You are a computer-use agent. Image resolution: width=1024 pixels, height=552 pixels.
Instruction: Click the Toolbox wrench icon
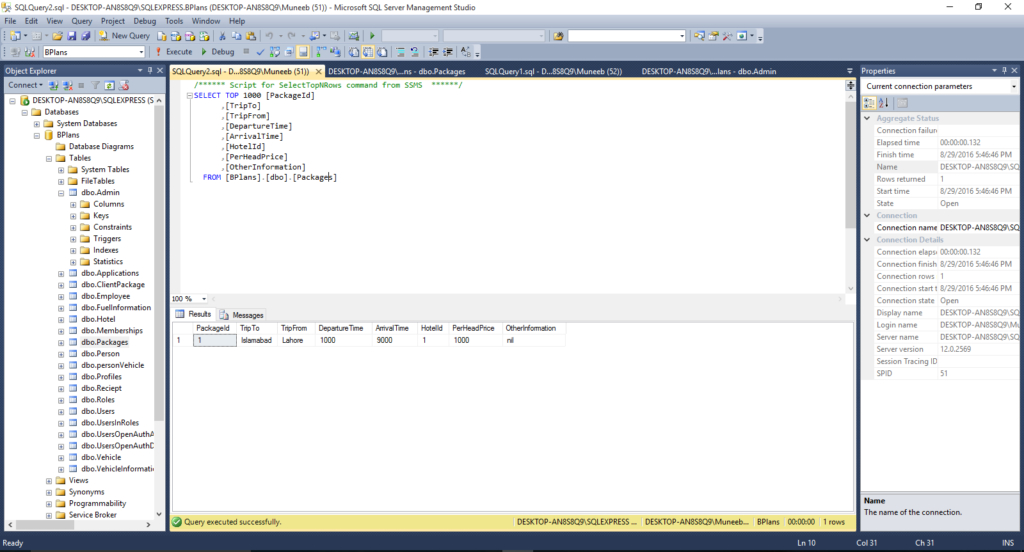click(727, 36)
